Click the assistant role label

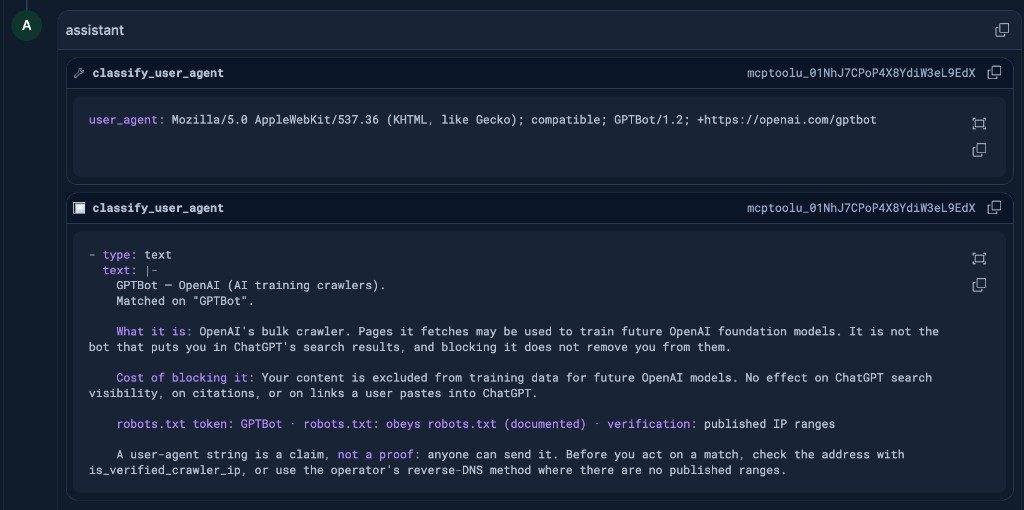pos(95,30)
